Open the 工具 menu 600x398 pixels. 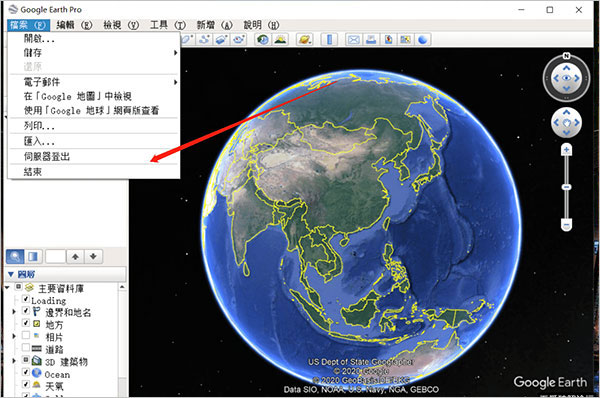click(168, 25)
